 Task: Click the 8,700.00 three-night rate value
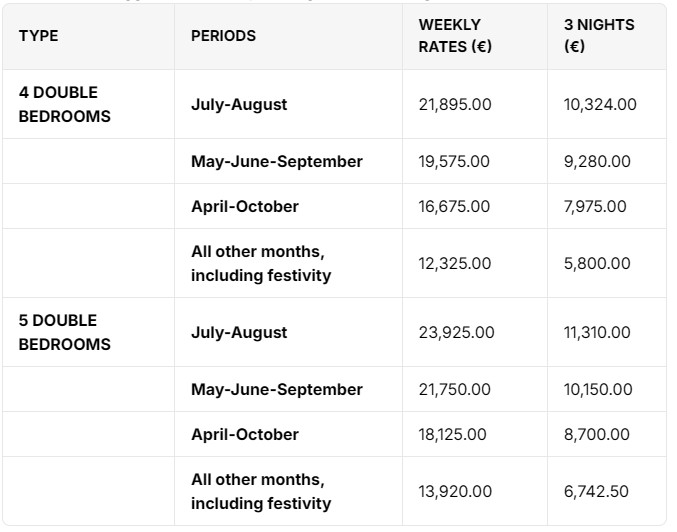point(597,434)
